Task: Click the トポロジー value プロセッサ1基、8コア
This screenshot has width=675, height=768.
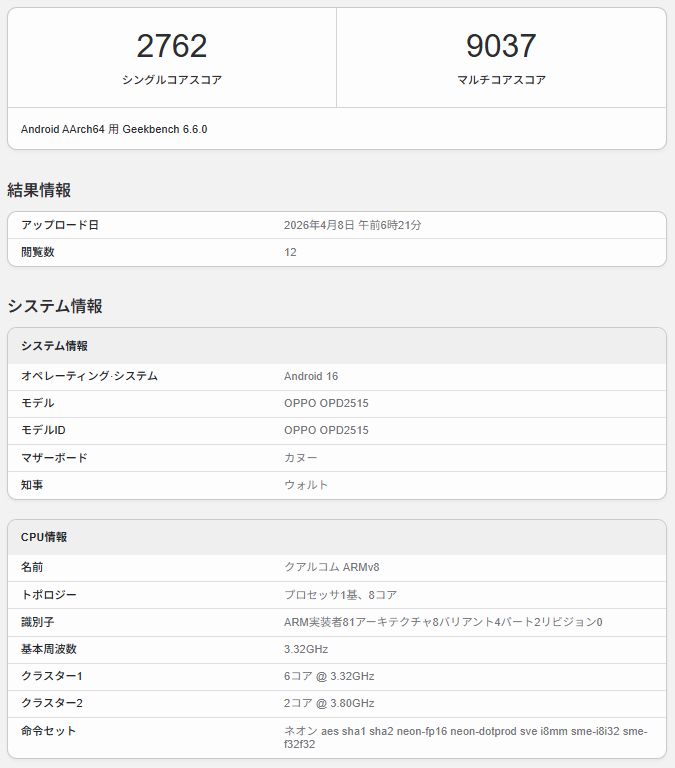Action: 340,595
